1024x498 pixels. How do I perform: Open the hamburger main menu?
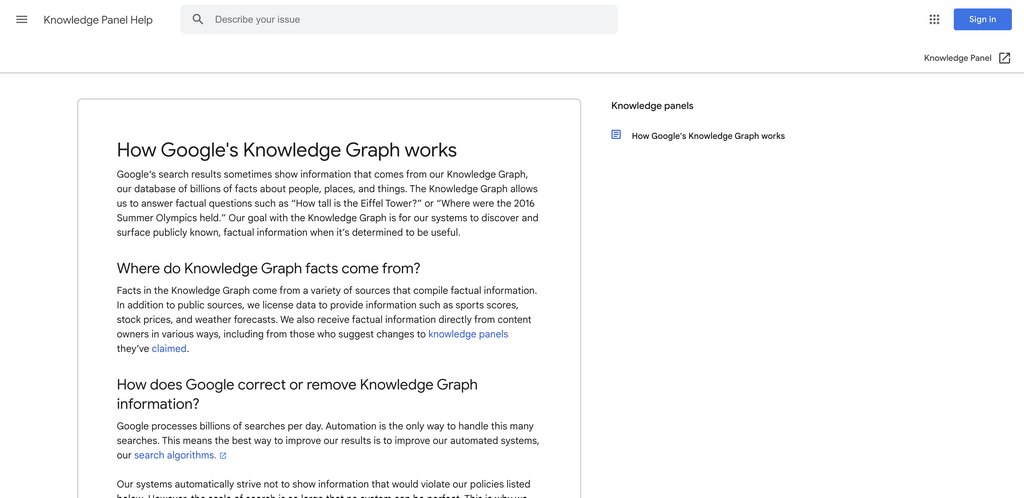click(x=22, y=20)
